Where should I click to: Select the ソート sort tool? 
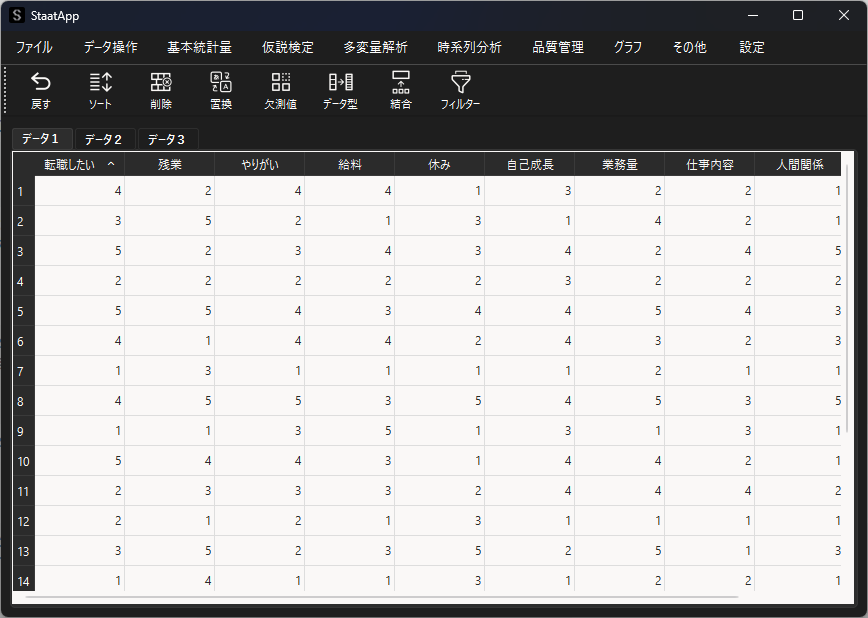pos(100,89)
